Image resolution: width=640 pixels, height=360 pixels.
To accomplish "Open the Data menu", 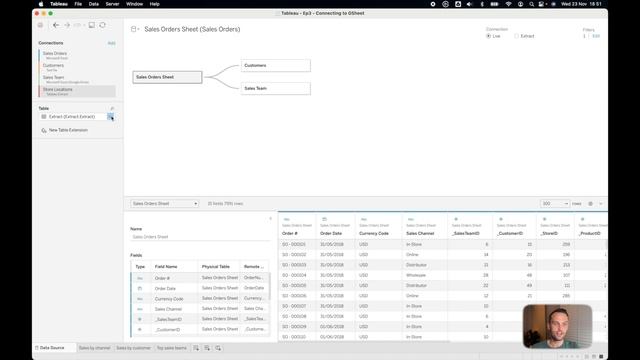I will 94,4.
